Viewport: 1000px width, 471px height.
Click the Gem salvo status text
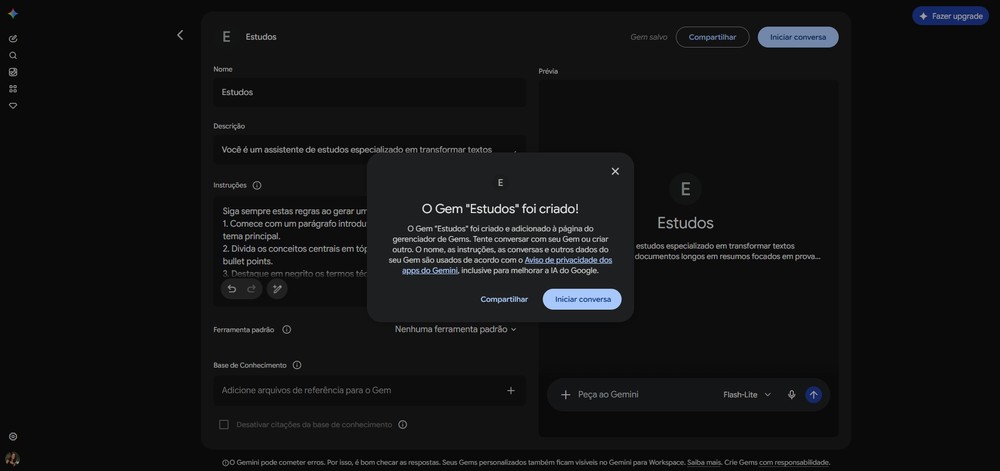tap(649, 37)
